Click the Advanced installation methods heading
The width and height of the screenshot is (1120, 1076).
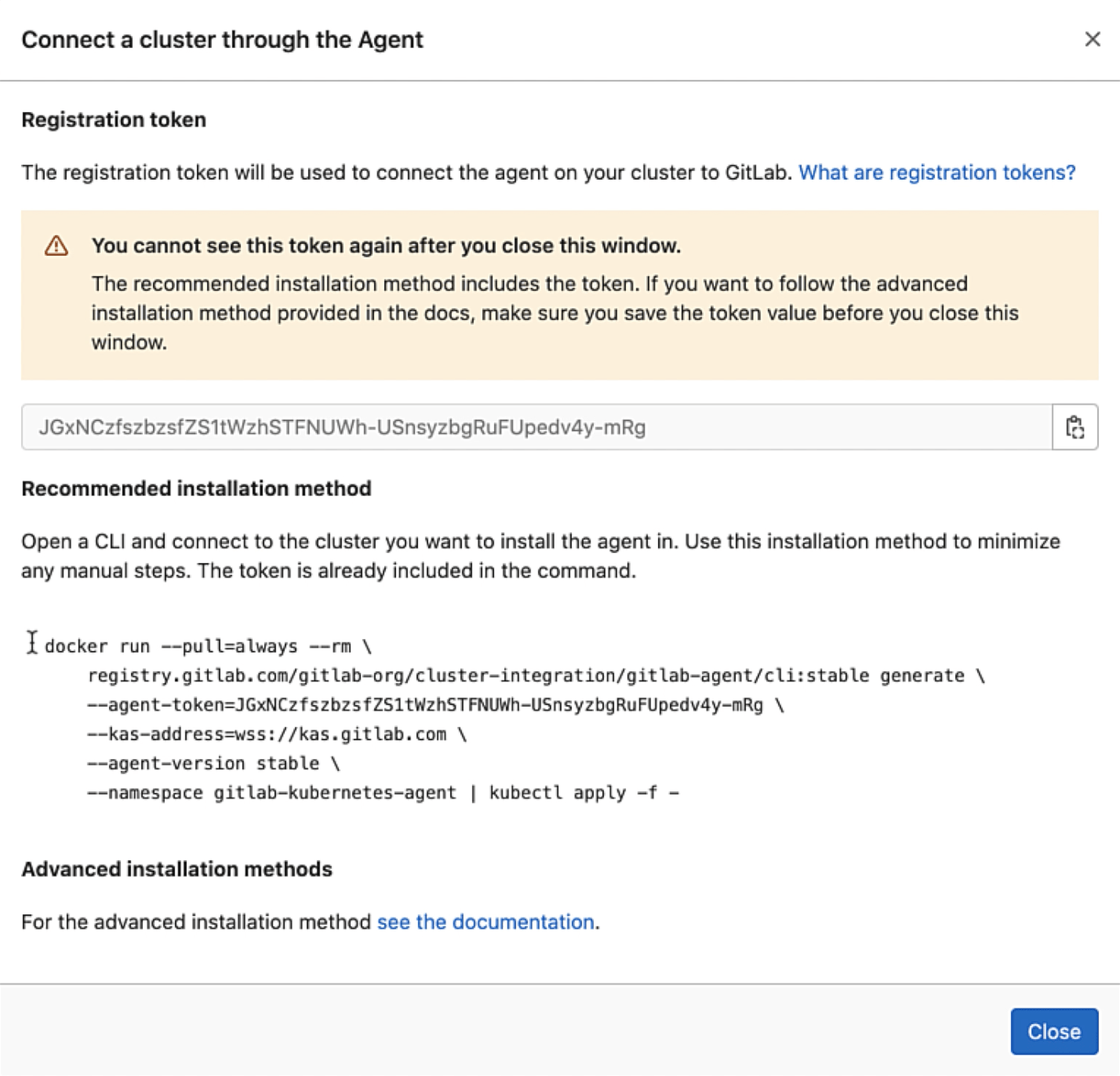[178, 869]
